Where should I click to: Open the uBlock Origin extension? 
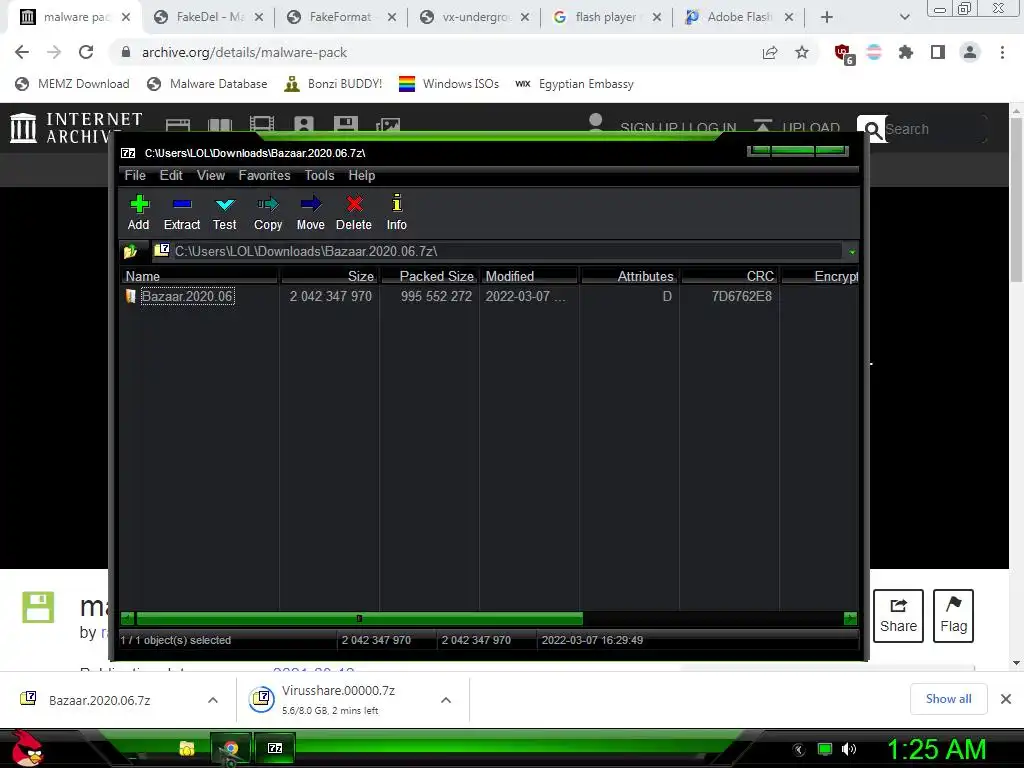(844, 53)
